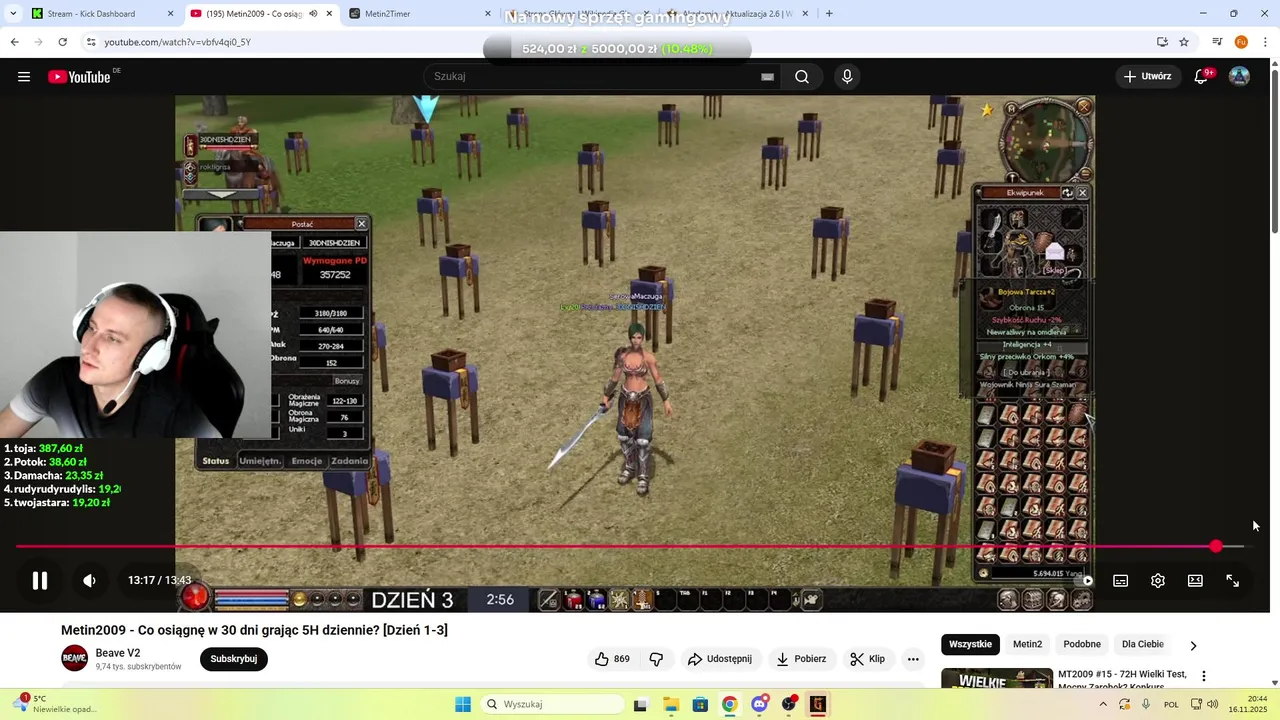The height and width of the screenshot is (720, 1280).
Task: Open the Chrome profile avatar
Action: point(1241,42)
